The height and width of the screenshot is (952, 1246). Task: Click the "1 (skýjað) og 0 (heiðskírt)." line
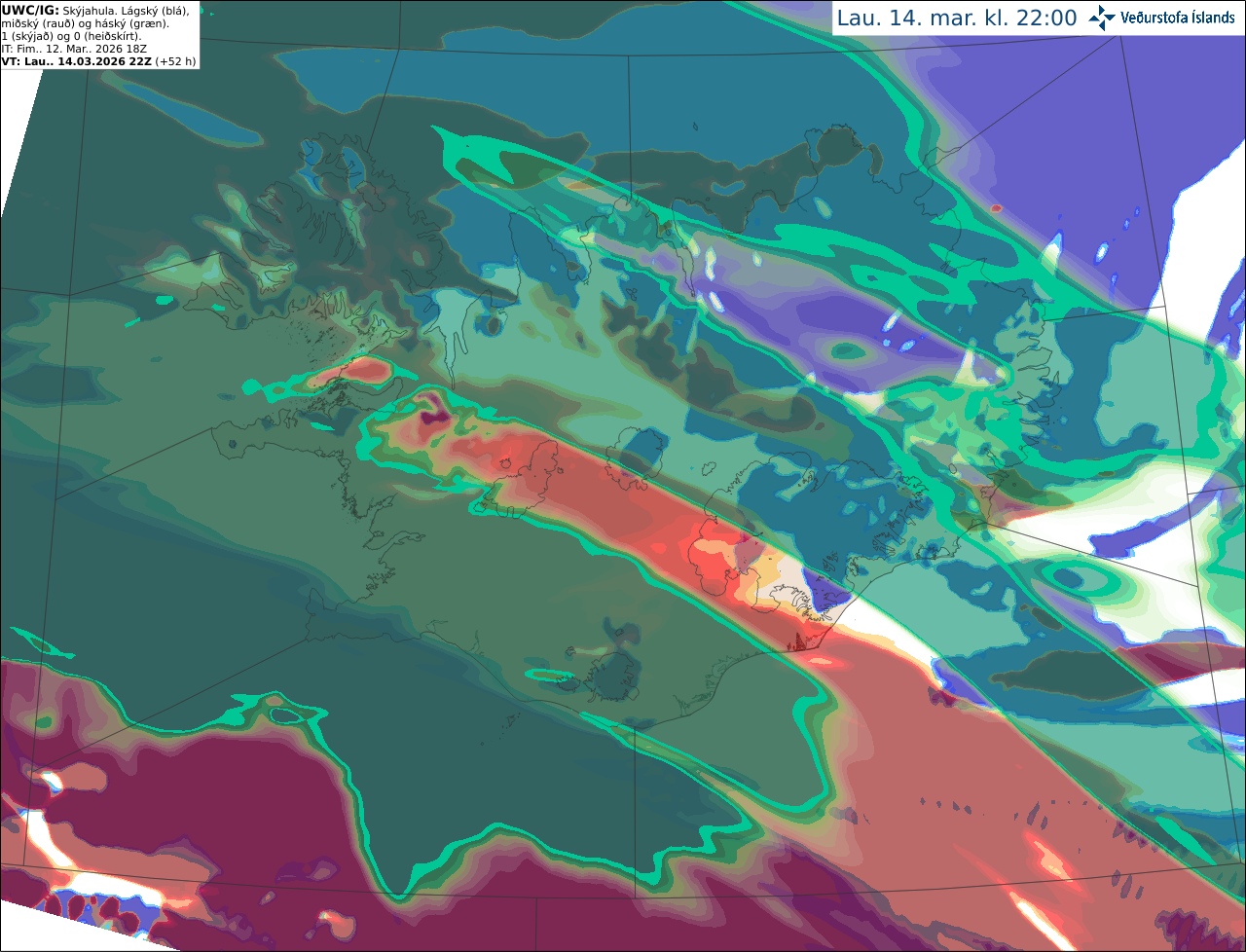[71, 36]
